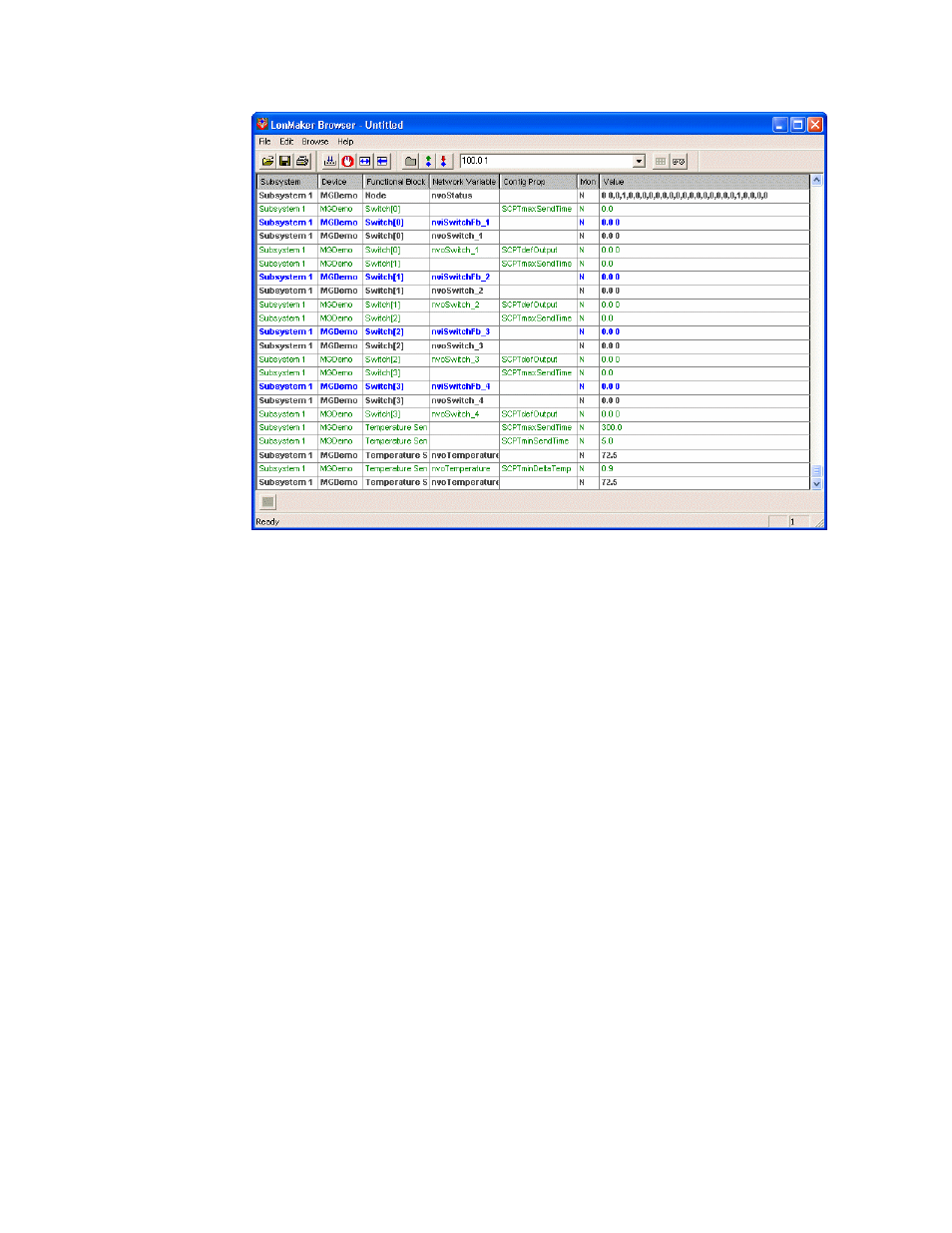Click the green nvoTemperature cell
This screenshot has height=1233, width=952.
pos(464,469)
